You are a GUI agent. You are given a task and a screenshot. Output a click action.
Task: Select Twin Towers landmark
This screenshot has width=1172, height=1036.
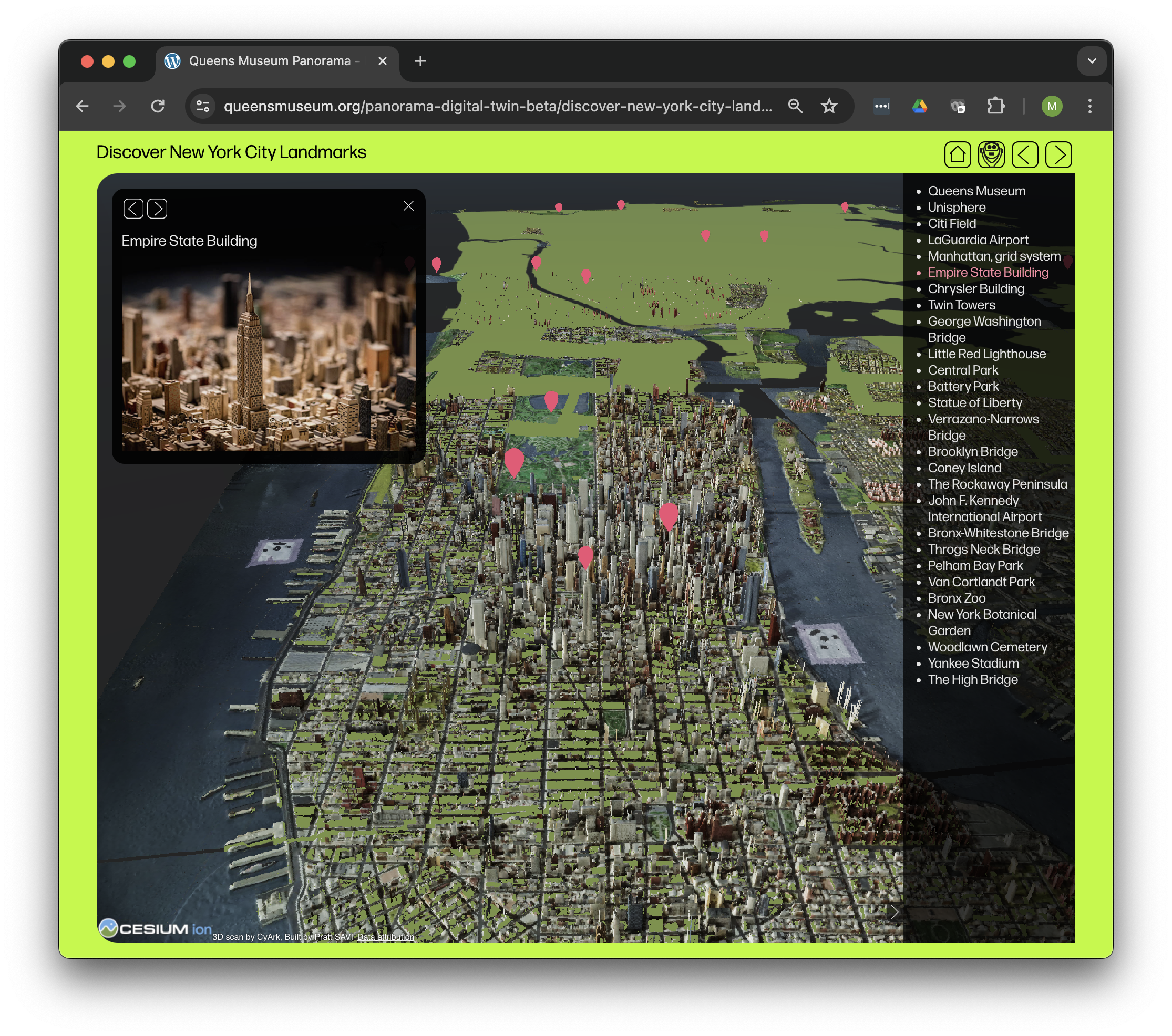[962, 305]
